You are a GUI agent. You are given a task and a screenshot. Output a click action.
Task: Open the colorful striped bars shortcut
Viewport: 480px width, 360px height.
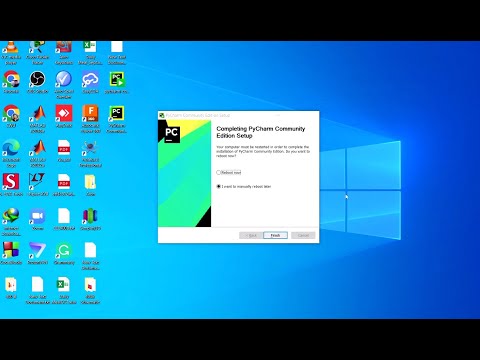90,219
